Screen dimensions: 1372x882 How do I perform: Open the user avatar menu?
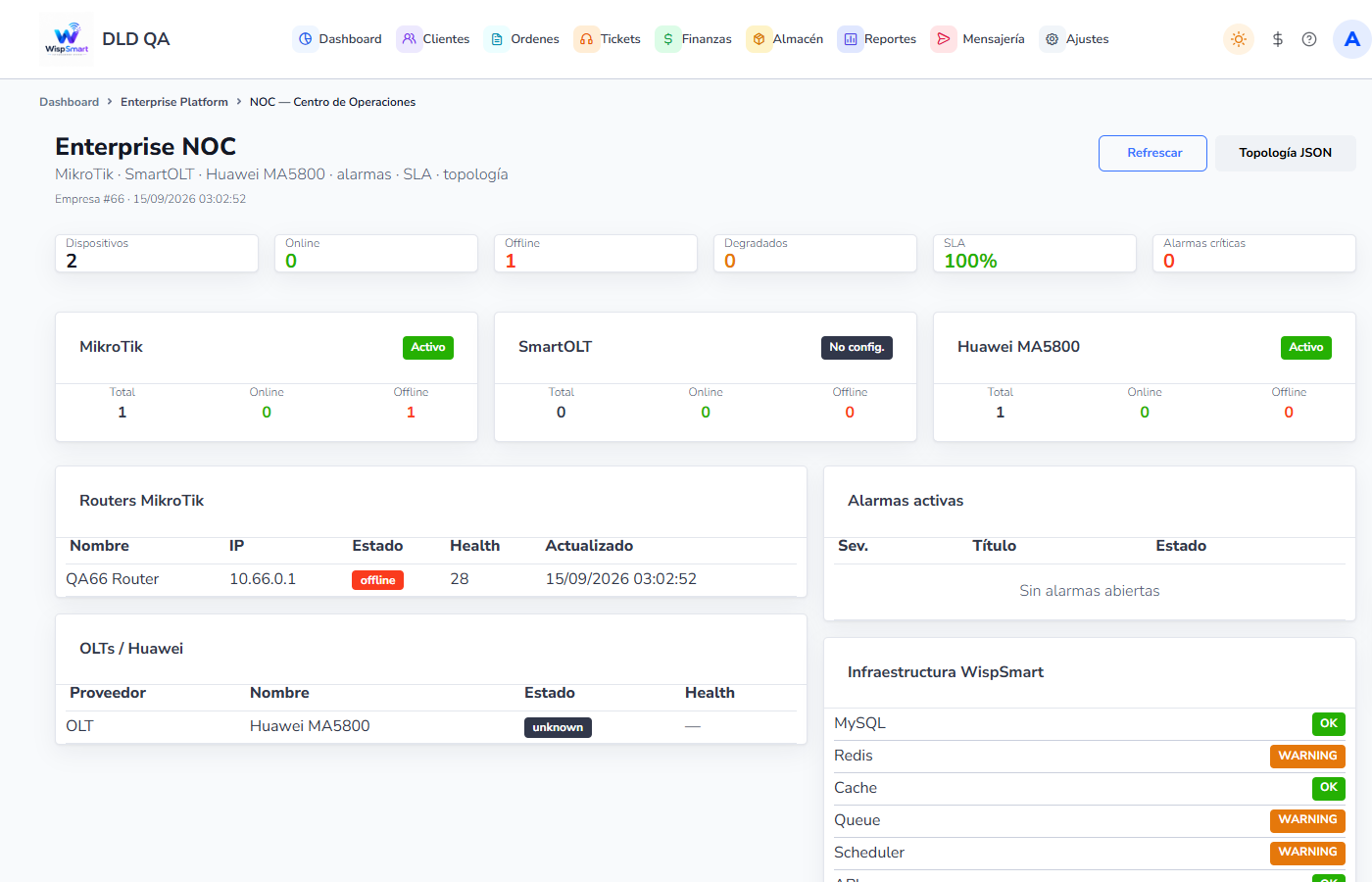pyautogui.click(x=1352, y=39)
